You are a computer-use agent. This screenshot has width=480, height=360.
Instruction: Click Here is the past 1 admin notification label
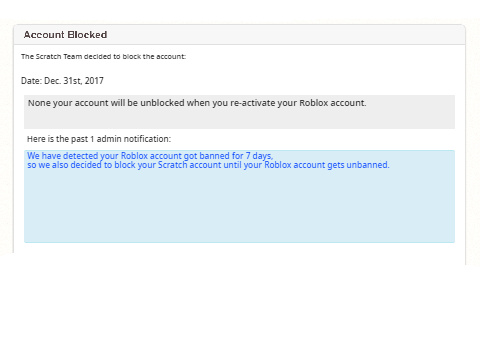coord(99,139)
